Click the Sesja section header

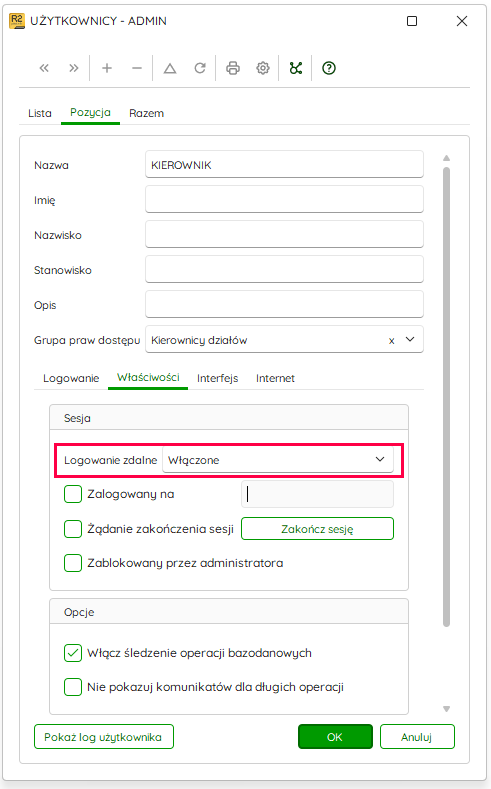point(229,418)
